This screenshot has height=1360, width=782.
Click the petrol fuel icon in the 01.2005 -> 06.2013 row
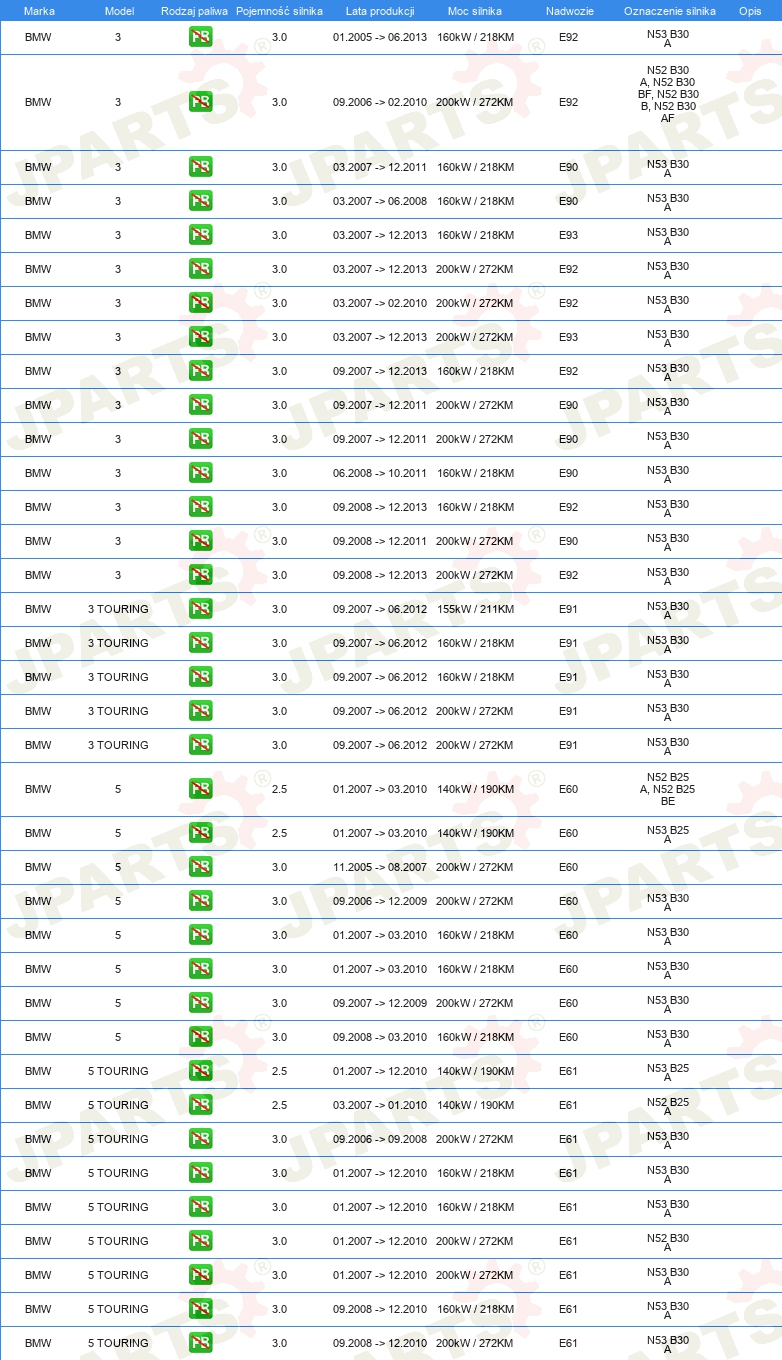coord(200,37)
